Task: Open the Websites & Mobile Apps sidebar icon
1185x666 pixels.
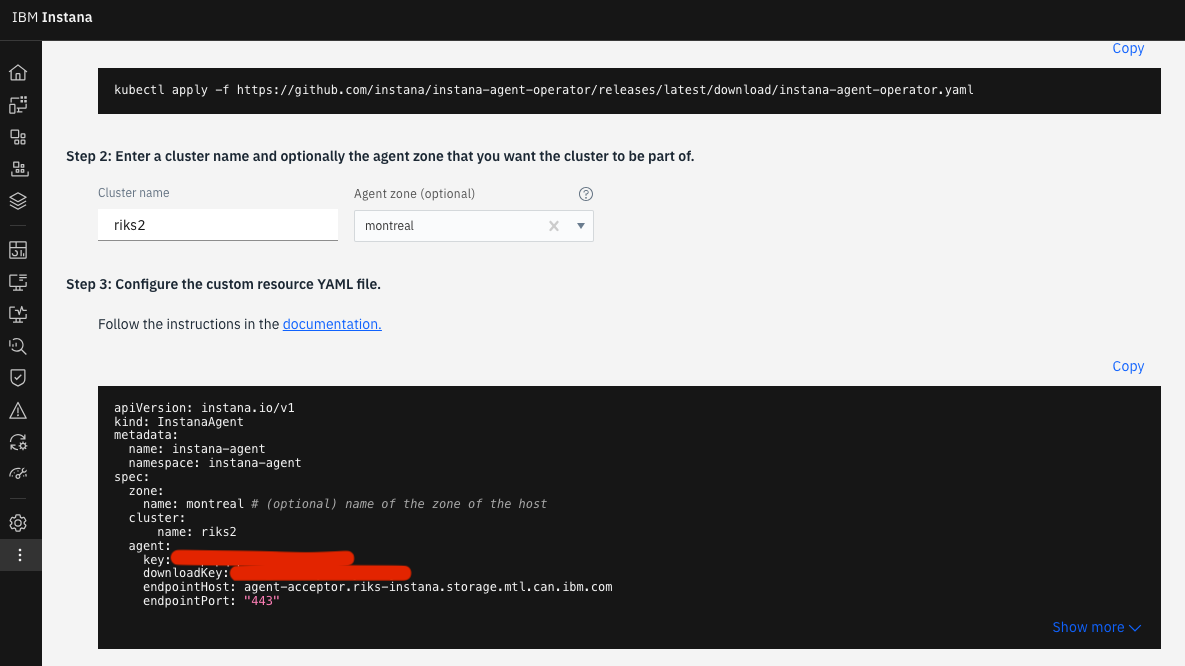Action: (18, 104)
